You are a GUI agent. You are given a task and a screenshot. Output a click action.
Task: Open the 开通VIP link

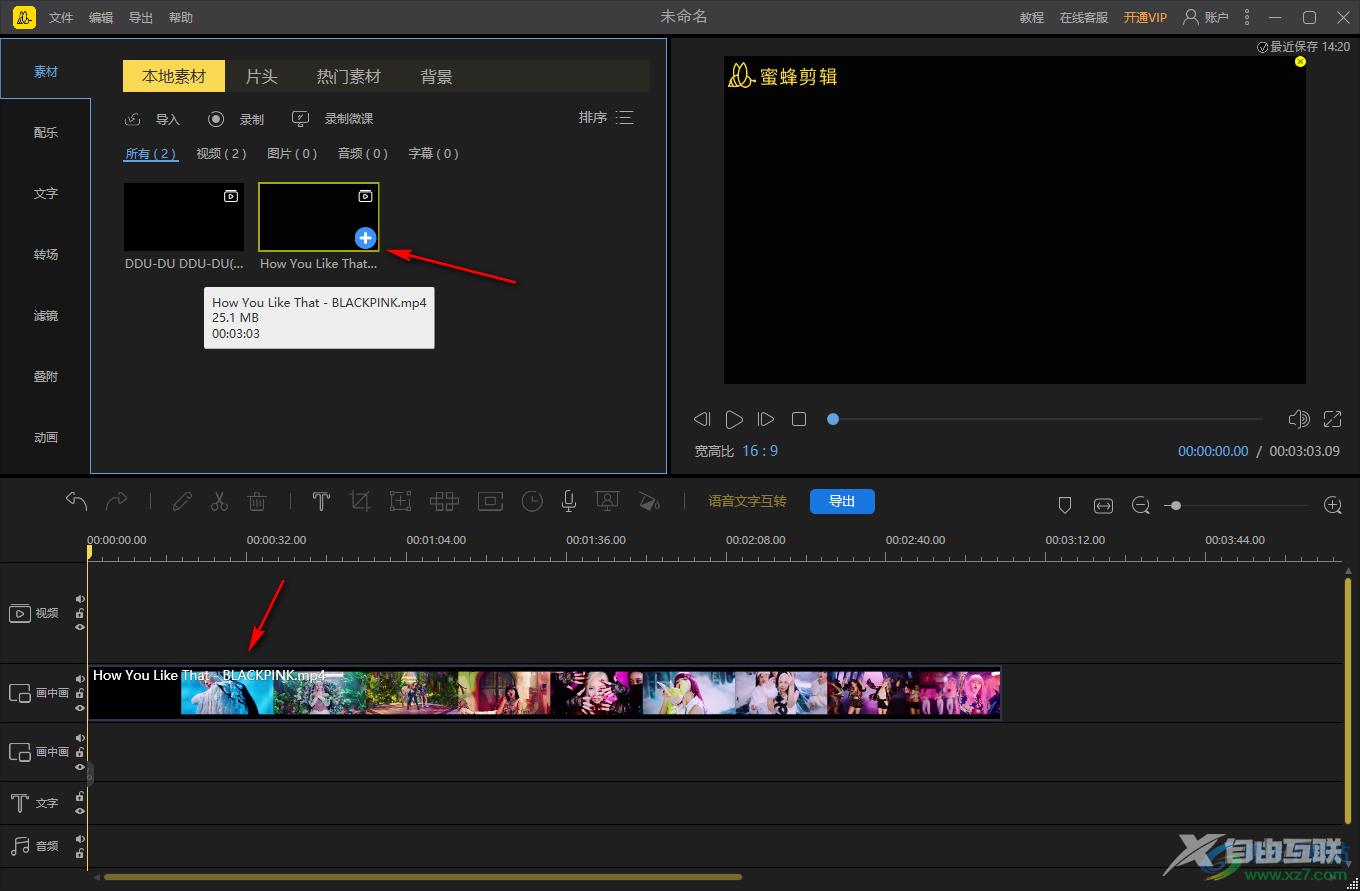[x=1145, y=17]
